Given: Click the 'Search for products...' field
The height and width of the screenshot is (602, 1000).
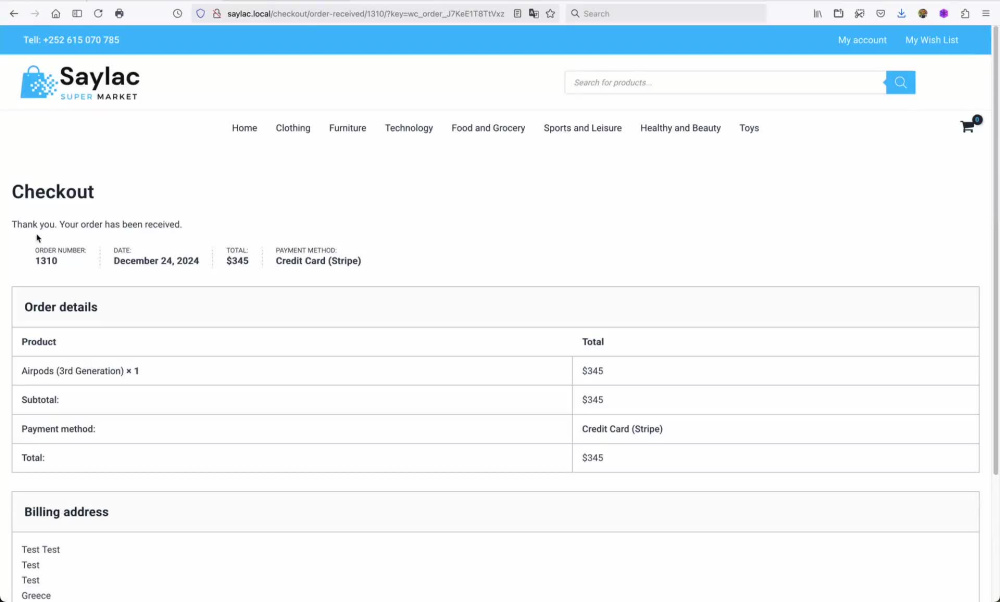Looking at the screenshot, I should tap(725, 82).
